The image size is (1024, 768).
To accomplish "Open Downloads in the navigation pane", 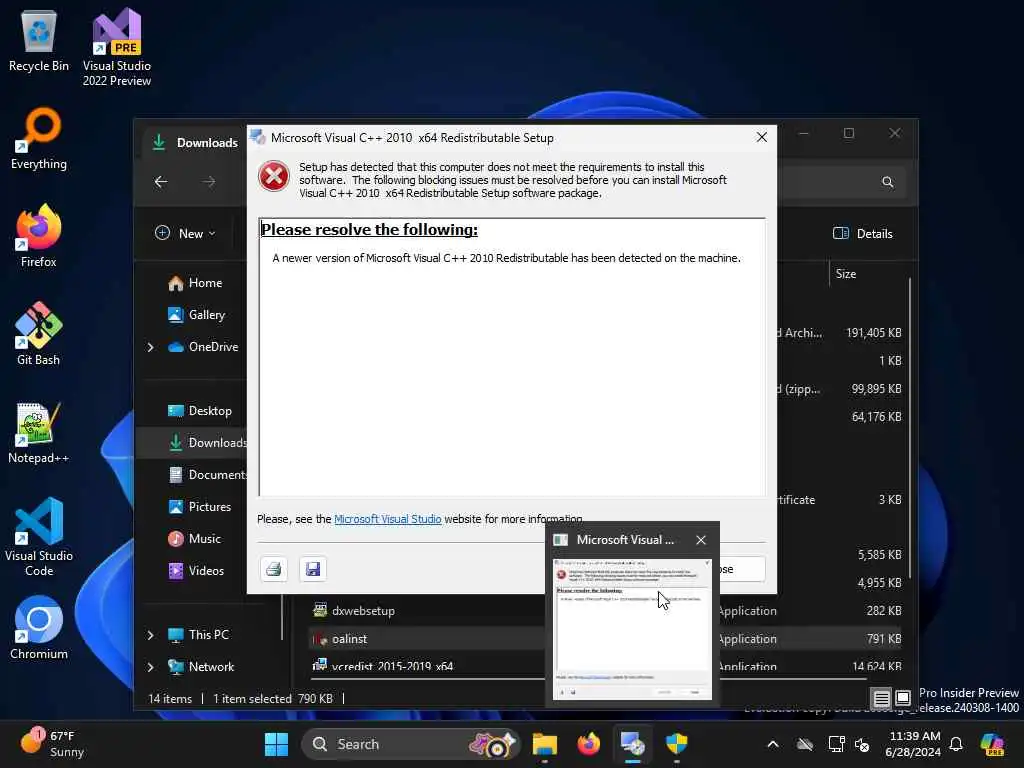I will point(206,443).
